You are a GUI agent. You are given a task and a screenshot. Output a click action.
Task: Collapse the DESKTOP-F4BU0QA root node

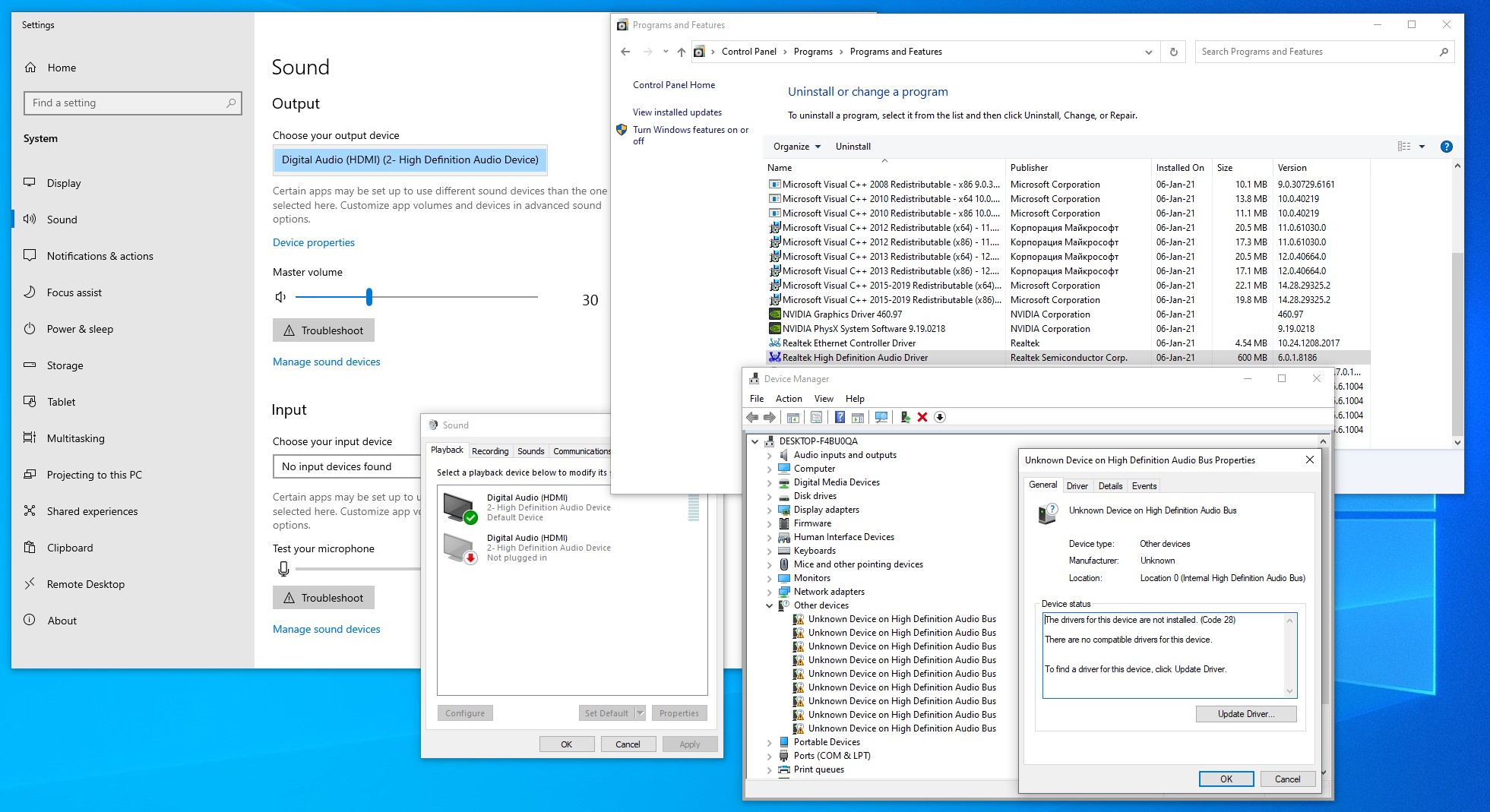[x=754, y=441]
